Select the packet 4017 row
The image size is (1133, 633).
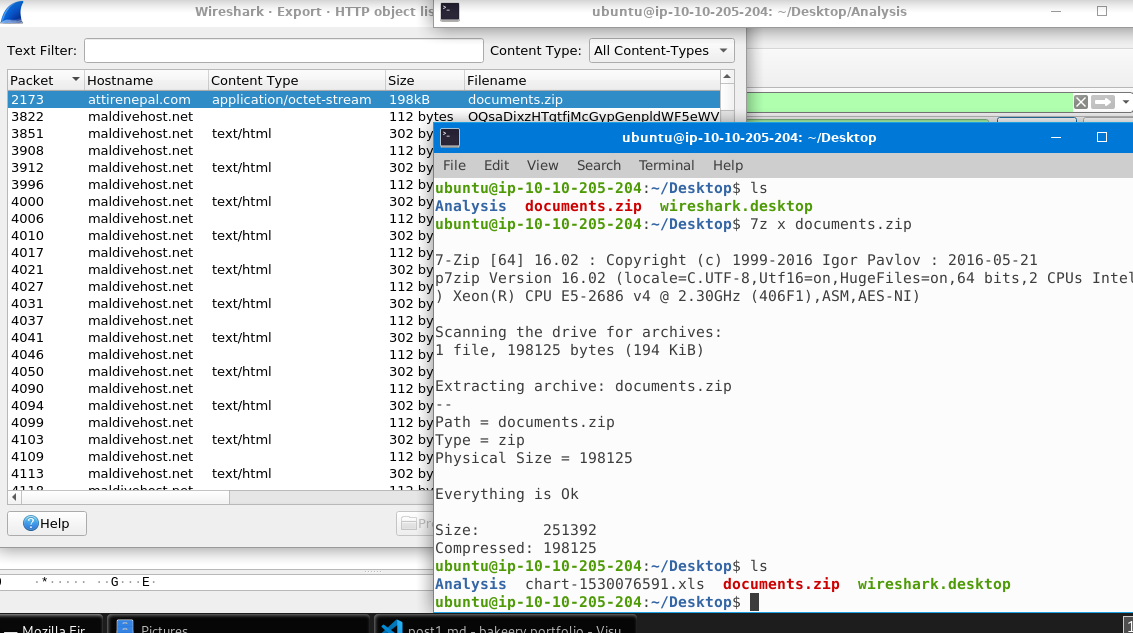220,252
